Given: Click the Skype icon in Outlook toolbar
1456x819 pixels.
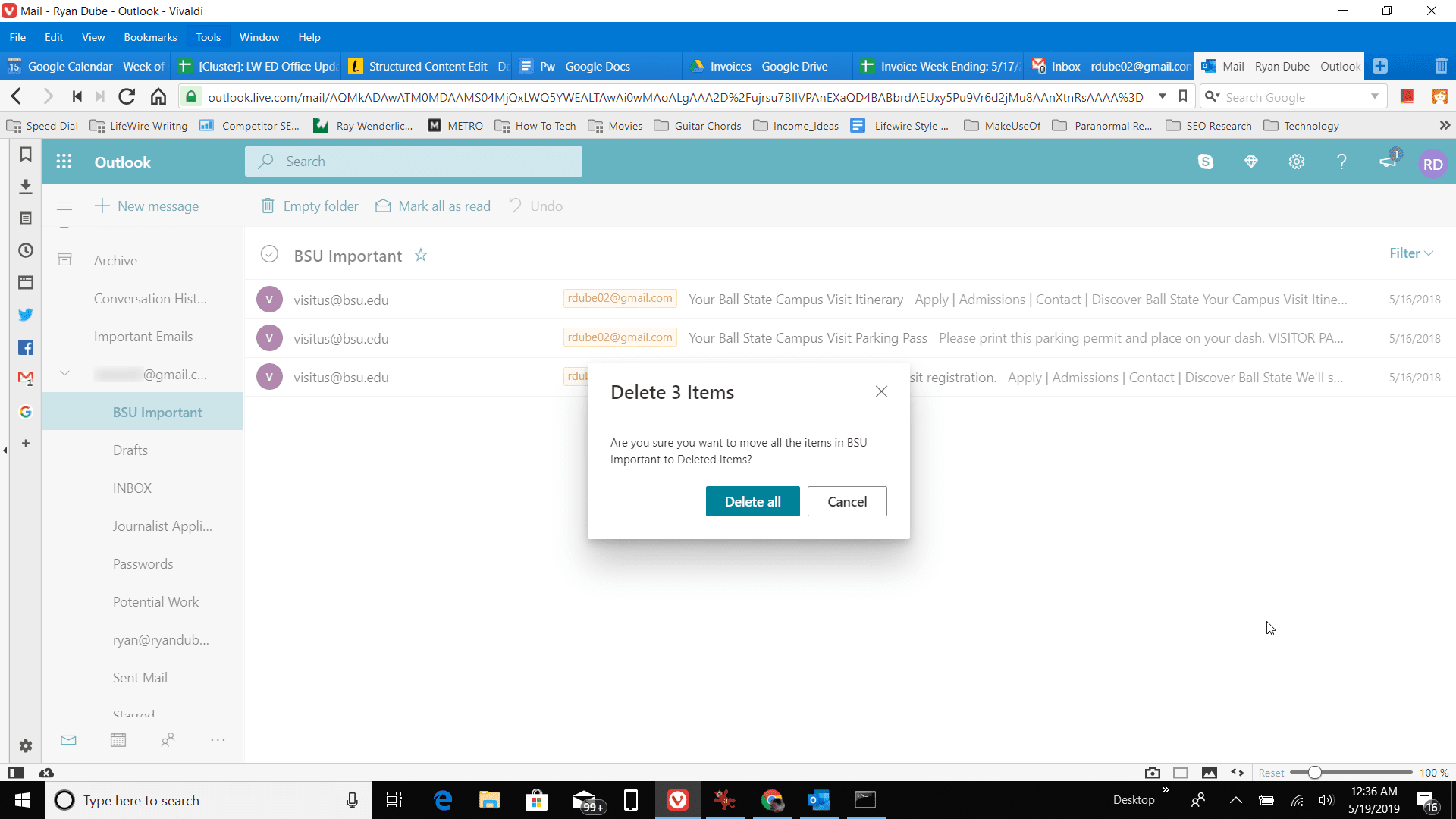Looking at the screenshot, I should 1206,161.
